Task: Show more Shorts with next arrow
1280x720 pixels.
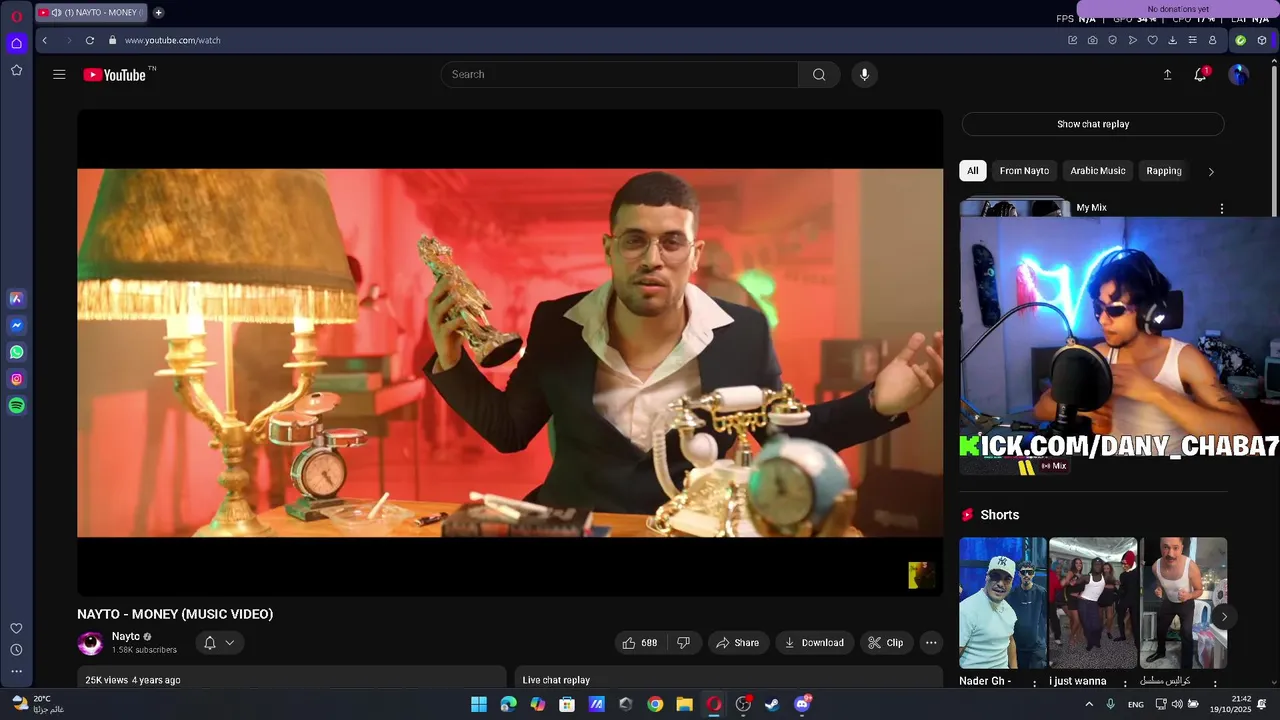Action: tap(1224, 617)
